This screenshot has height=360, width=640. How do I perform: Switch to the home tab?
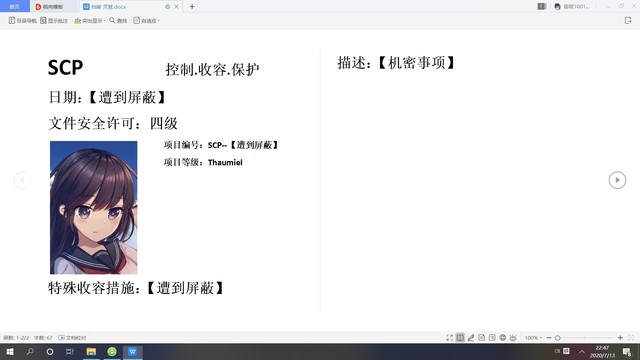tap(15, 7)
